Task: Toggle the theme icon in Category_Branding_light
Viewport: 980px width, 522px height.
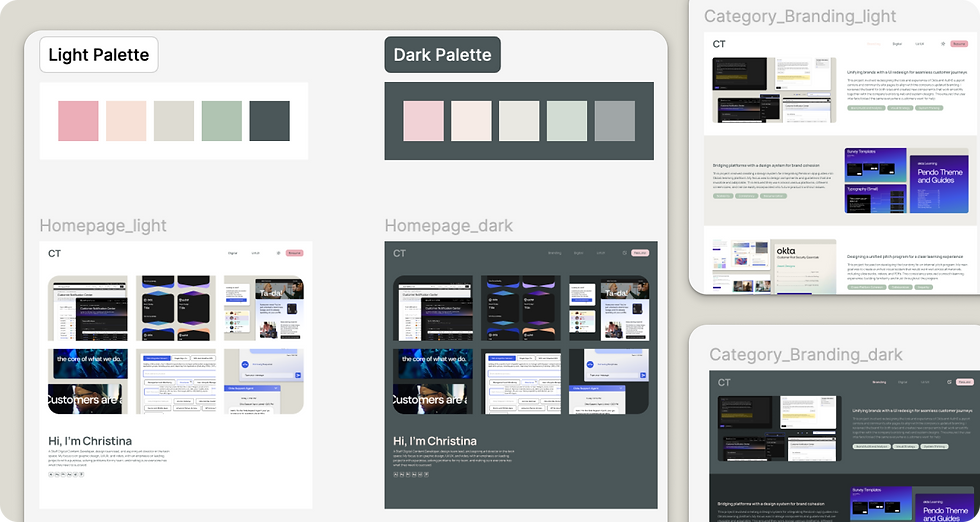Action: (x=943, y=44)
